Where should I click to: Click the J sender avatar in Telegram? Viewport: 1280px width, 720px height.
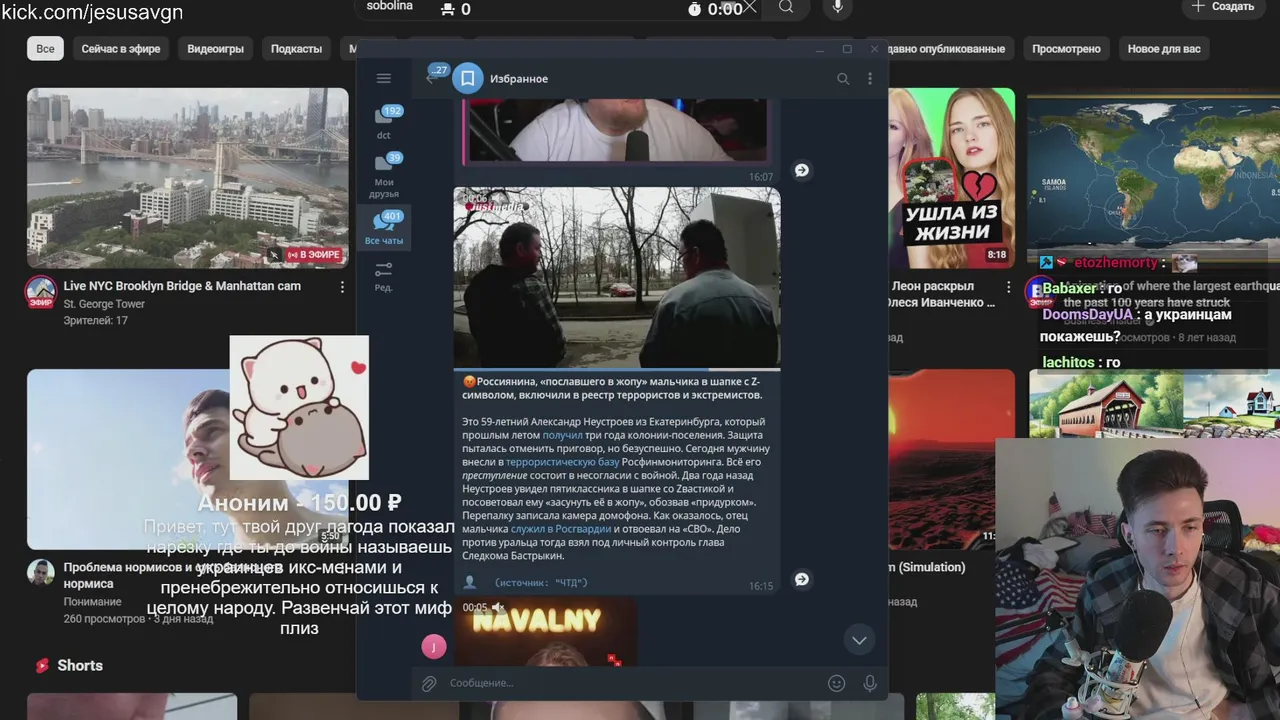click(434, 646)
